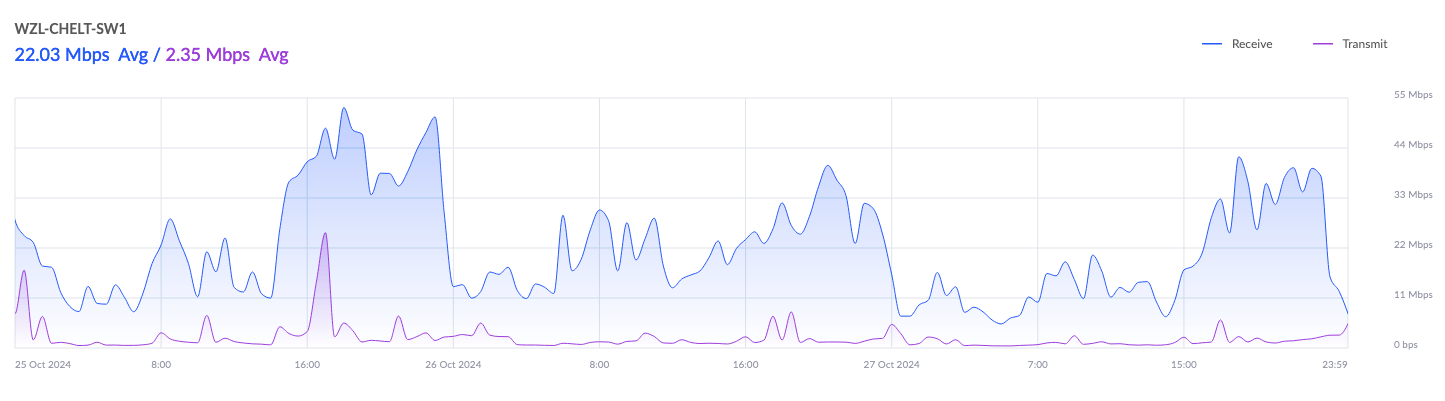Select the WZL-CHELT-SW1 chart title
1445x401 pixels.
(70, 28)
